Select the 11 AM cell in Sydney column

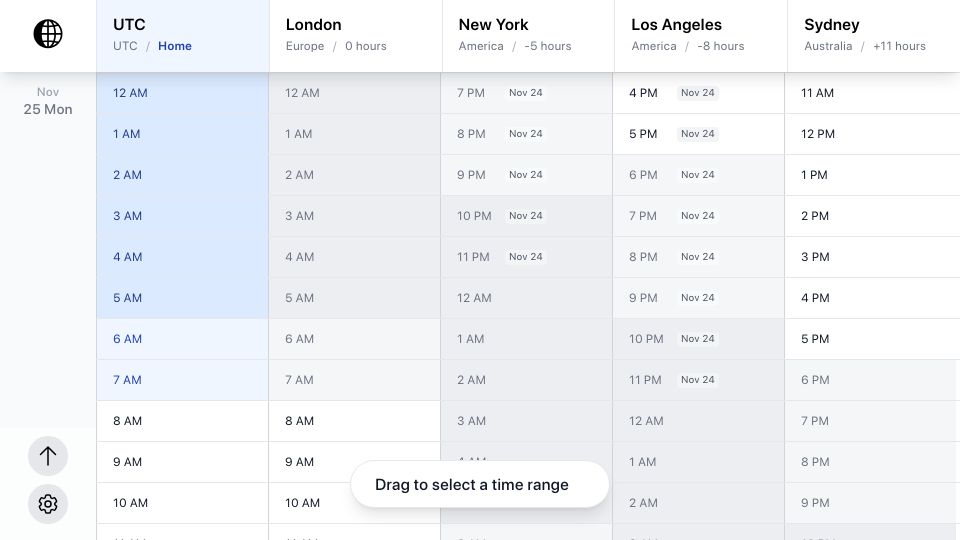(x=872, y=93)
